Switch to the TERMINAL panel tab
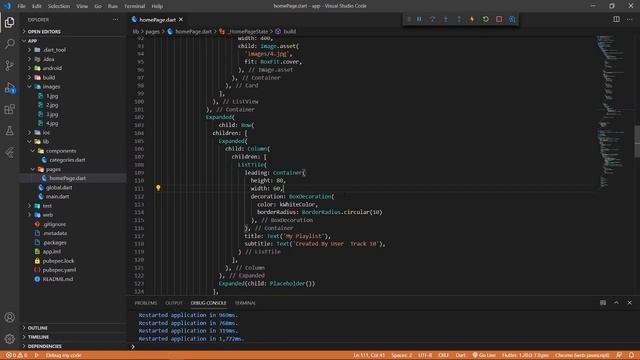The width and height of the screenshot is (640, 360). (x=245, y=303)
